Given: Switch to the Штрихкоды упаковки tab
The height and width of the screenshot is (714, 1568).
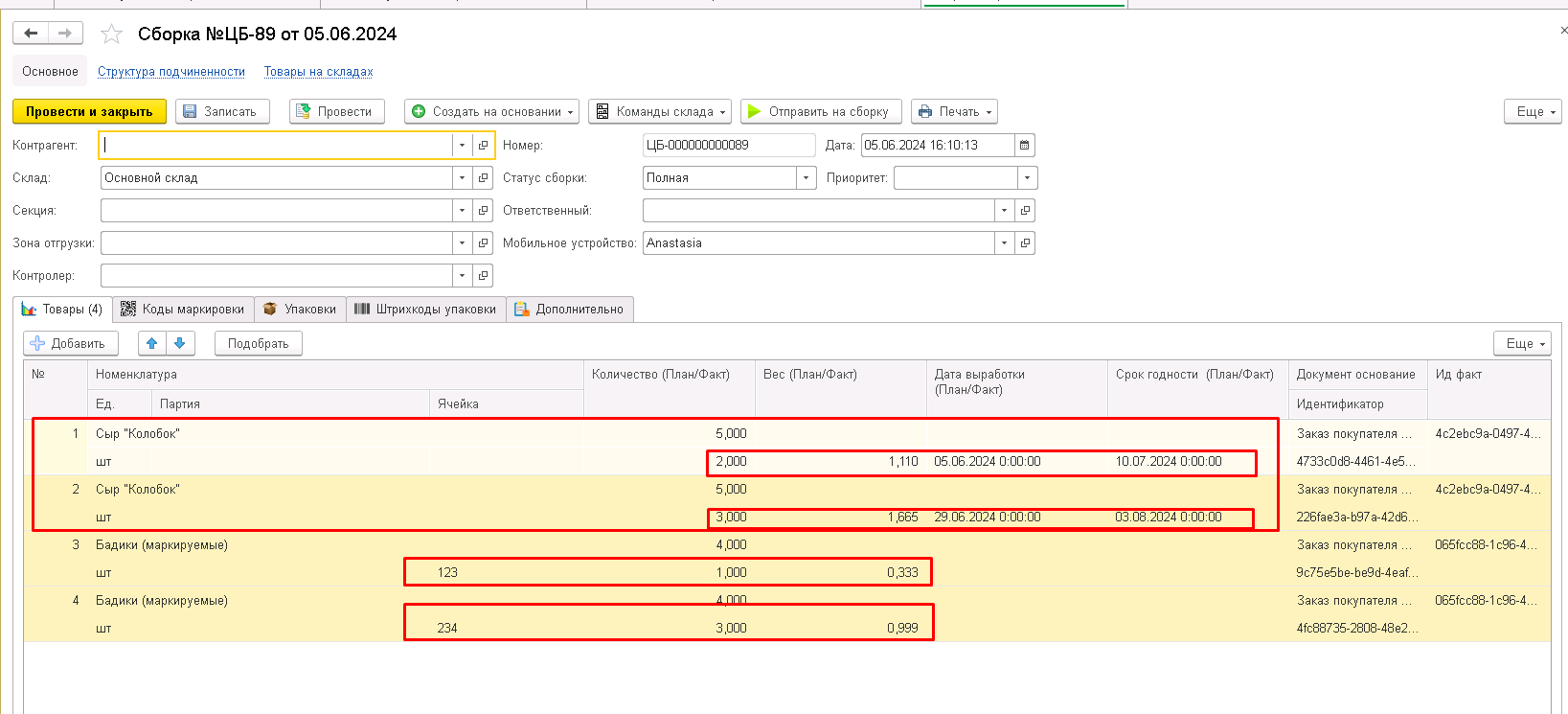Looking at the screenshot, I should (426, 310).
